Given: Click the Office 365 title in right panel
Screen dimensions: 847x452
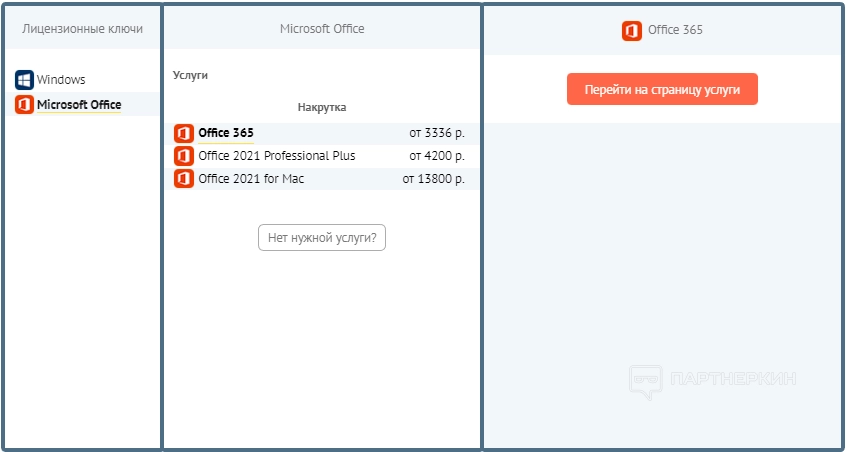Looking at the screenshot, I should [675, 30].
